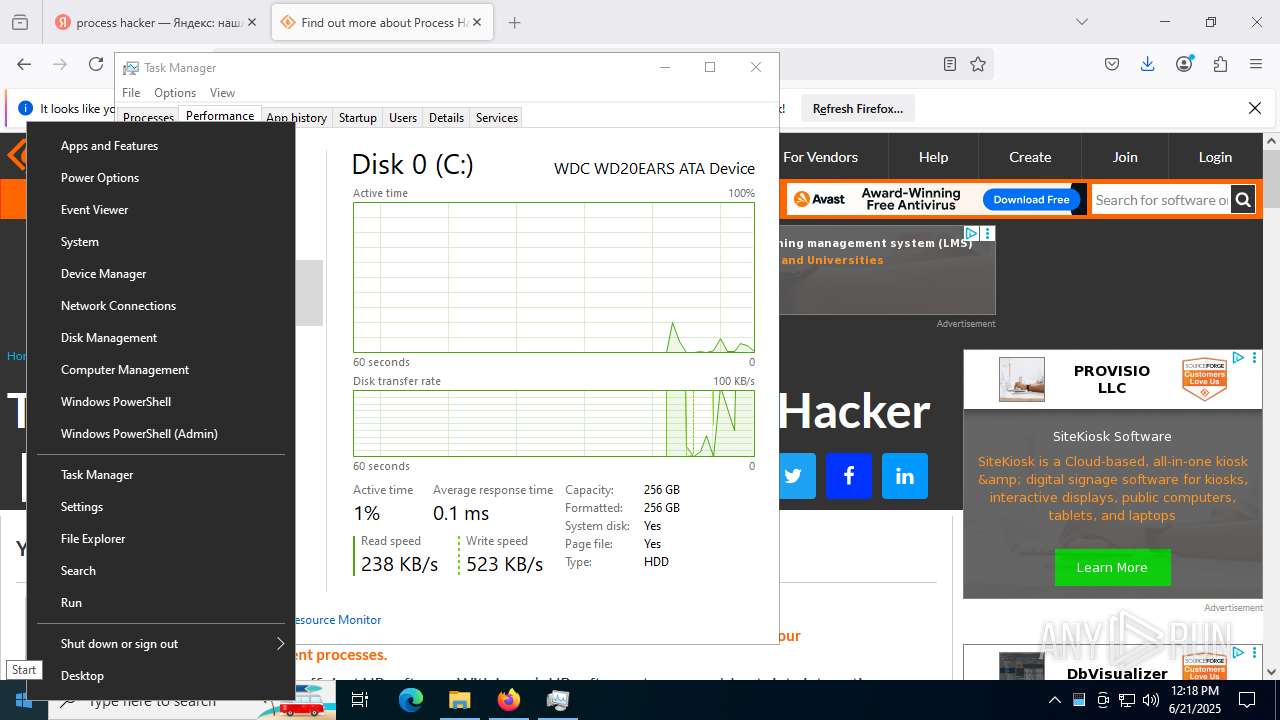Viewport: 1280px width, 720px height.
Task: Share page on Twitter
Action: tap(793, 476)
